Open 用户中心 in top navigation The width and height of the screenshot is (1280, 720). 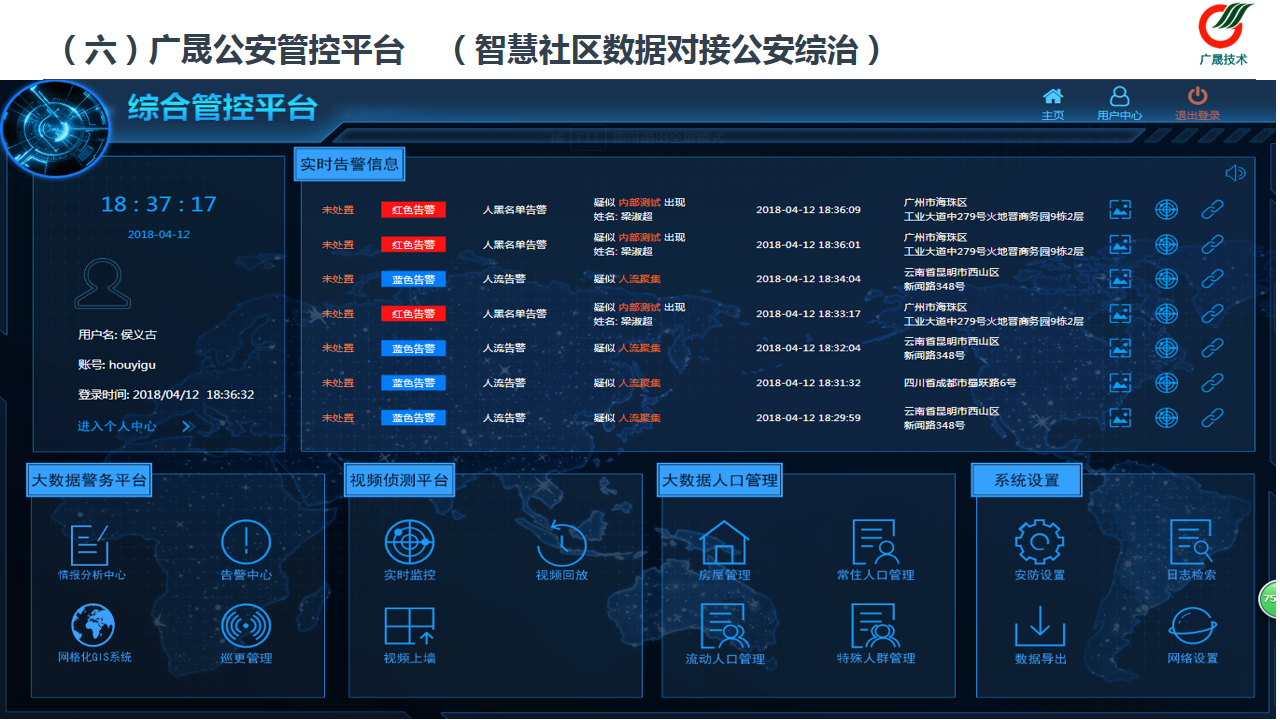pos(1119,102)
